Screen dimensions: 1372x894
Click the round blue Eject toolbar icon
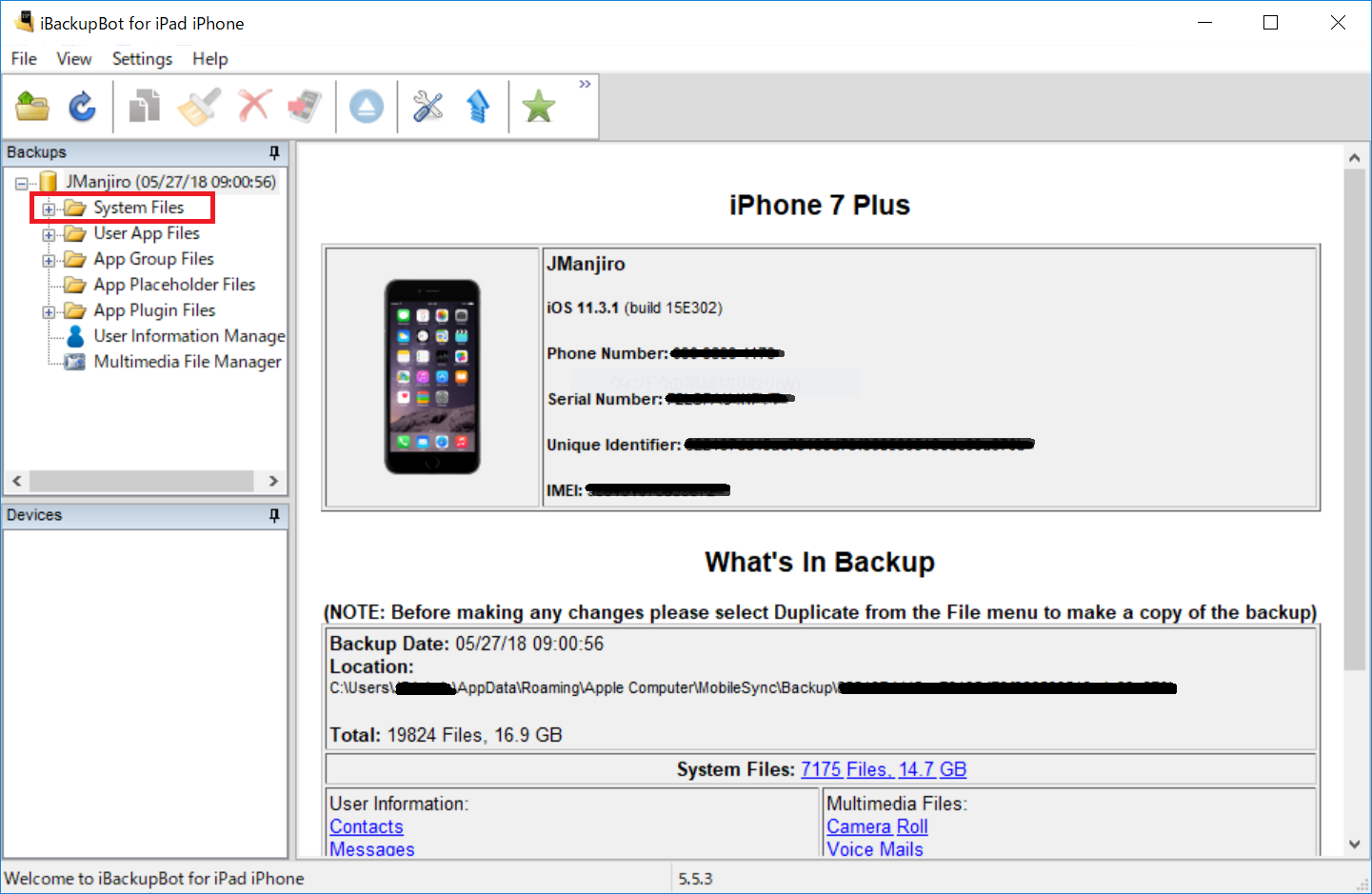coord(367,106)
